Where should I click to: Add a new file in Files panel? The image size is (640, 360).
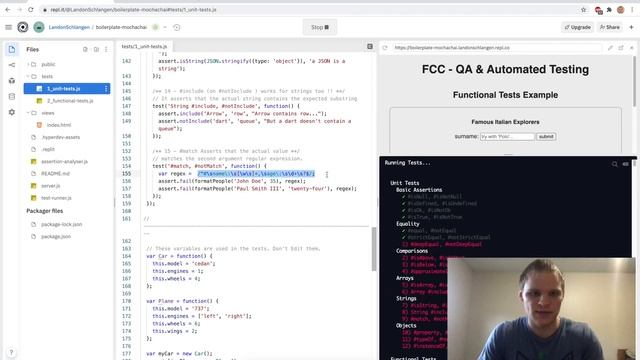point(85,49)
